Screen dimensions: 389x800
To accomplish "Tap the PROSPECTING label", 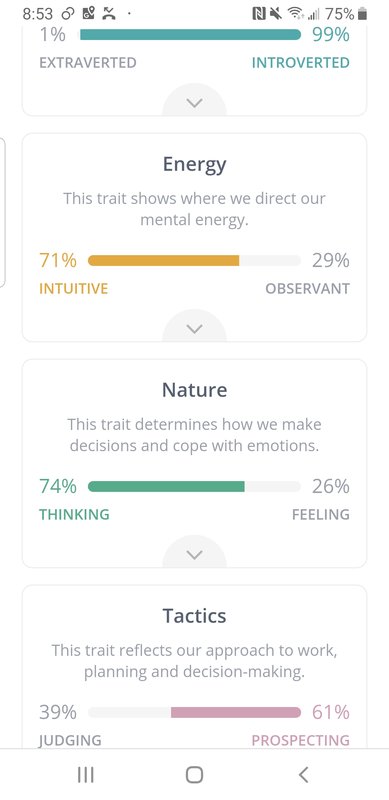I will [301, 740].
